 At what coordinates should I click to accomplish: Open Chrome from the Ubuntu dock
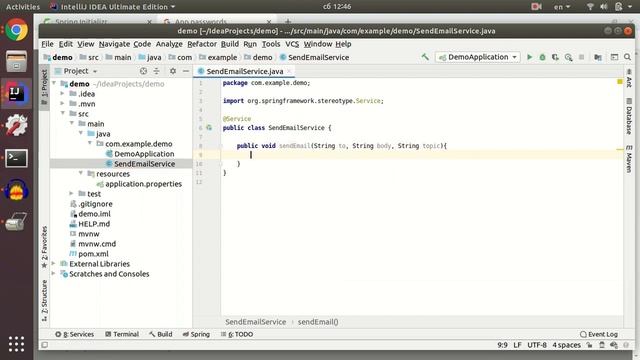click(16, 30)
